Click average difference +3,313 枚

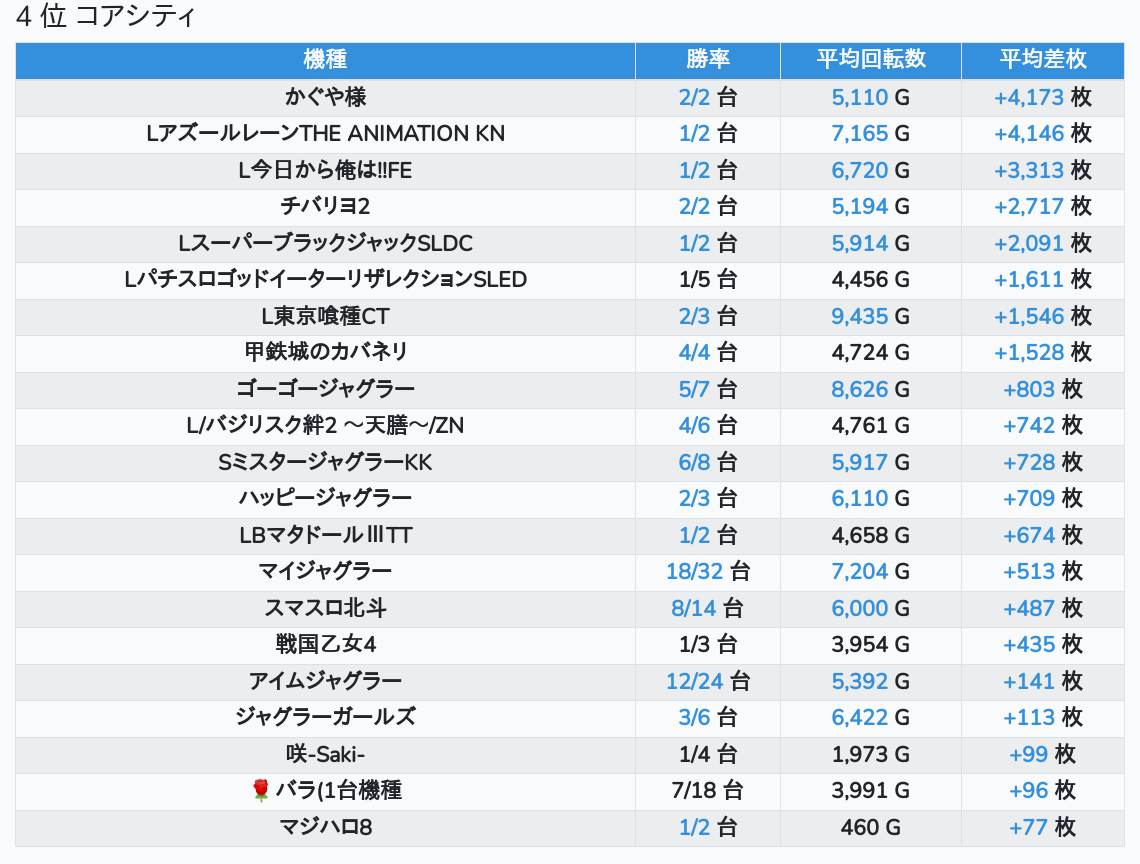click(x=1043, y=170)
